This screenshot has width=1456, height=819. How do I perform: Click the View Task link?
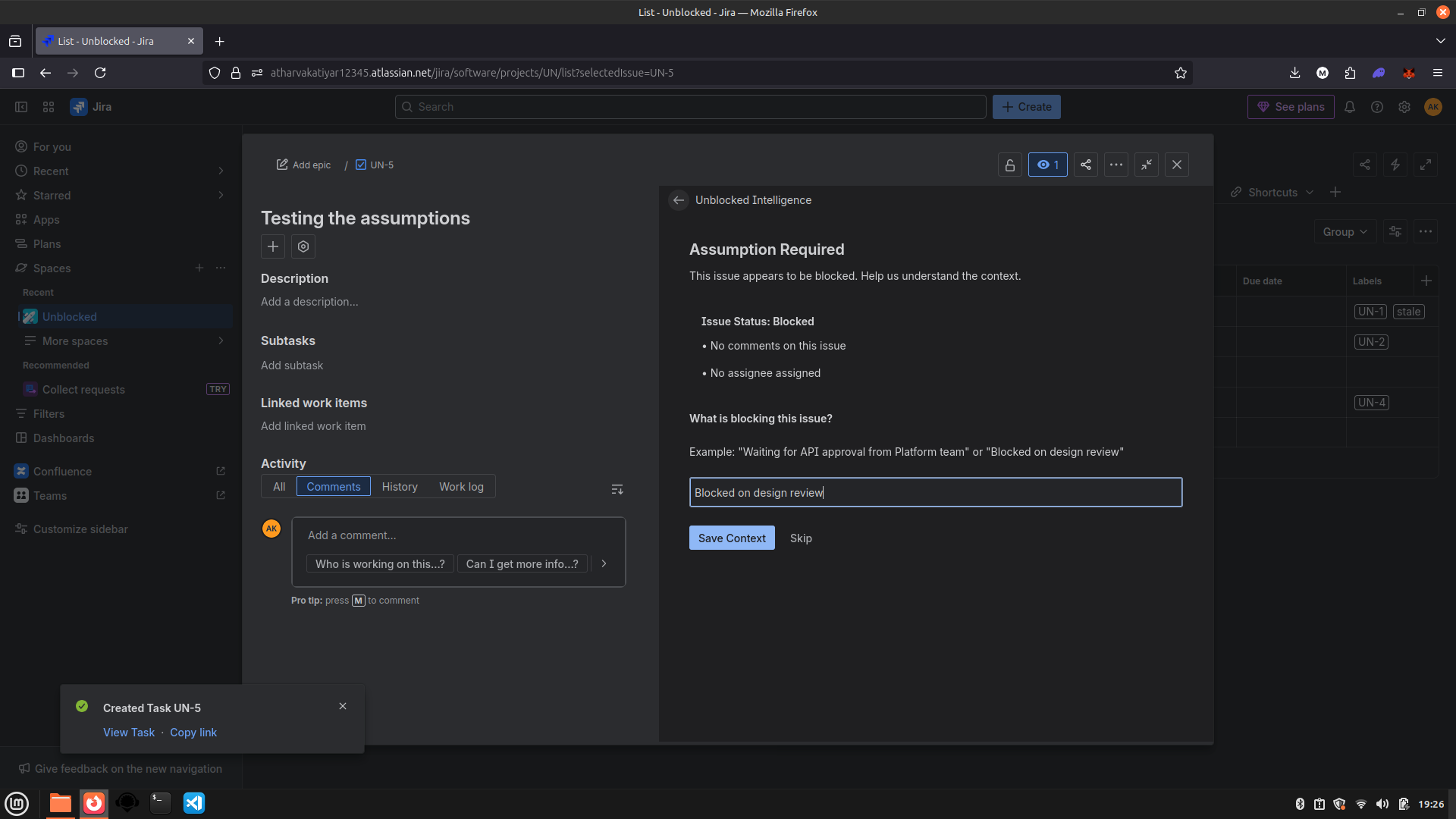[x=129, y=733]
